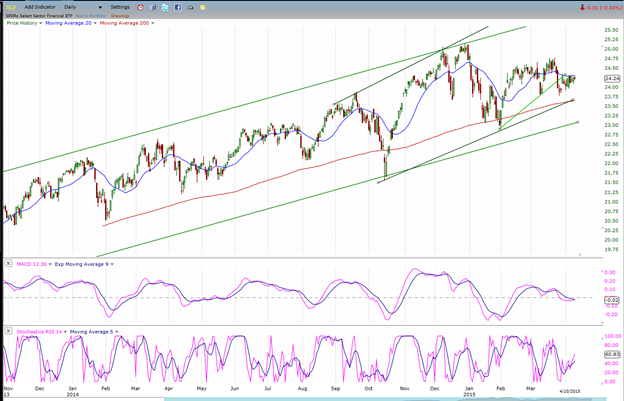
Task: Close the MACD indicator panel
Action: click(x=8, y=263)
